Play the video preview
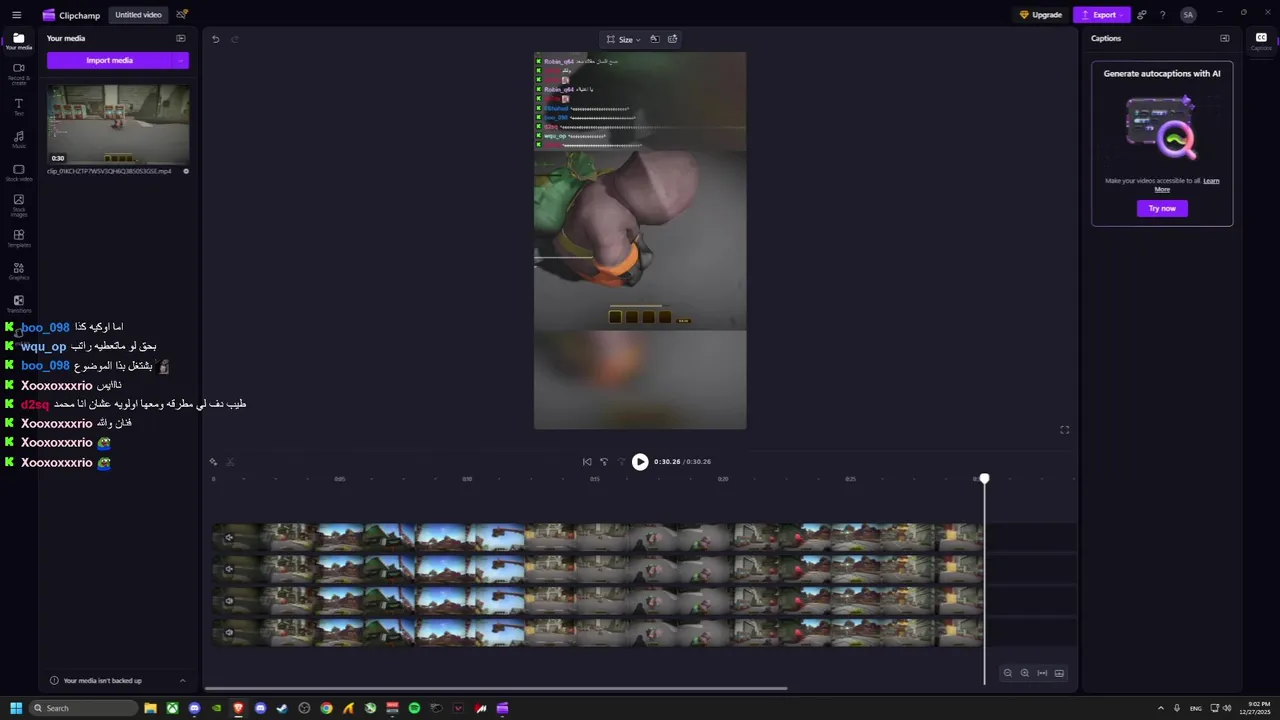The height and width of the screenshot is (720, 1280). point(640,462)
